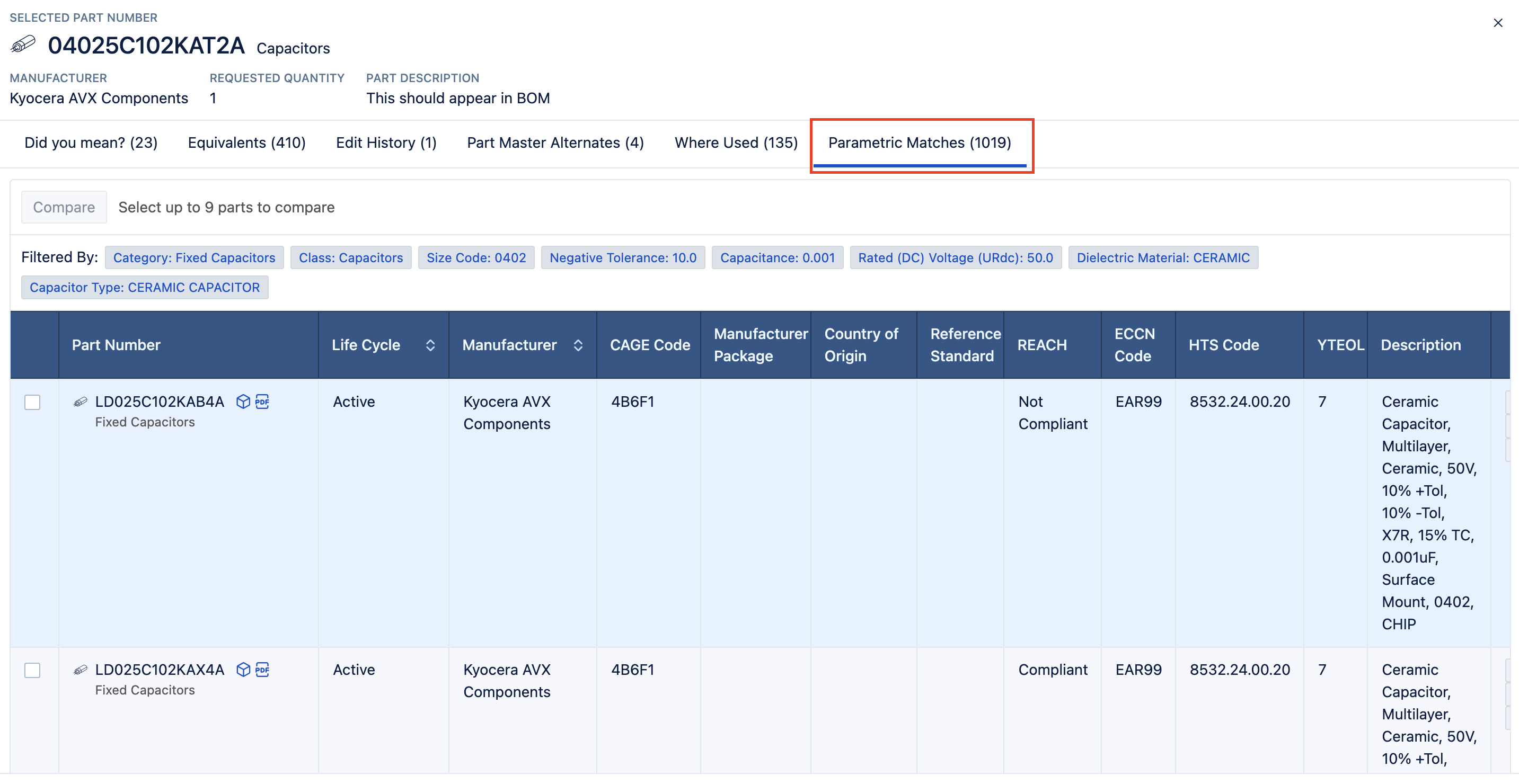
Task: Click capacitor type icon next to LD025C102KAB4A
Action: (x=80, y=402)
